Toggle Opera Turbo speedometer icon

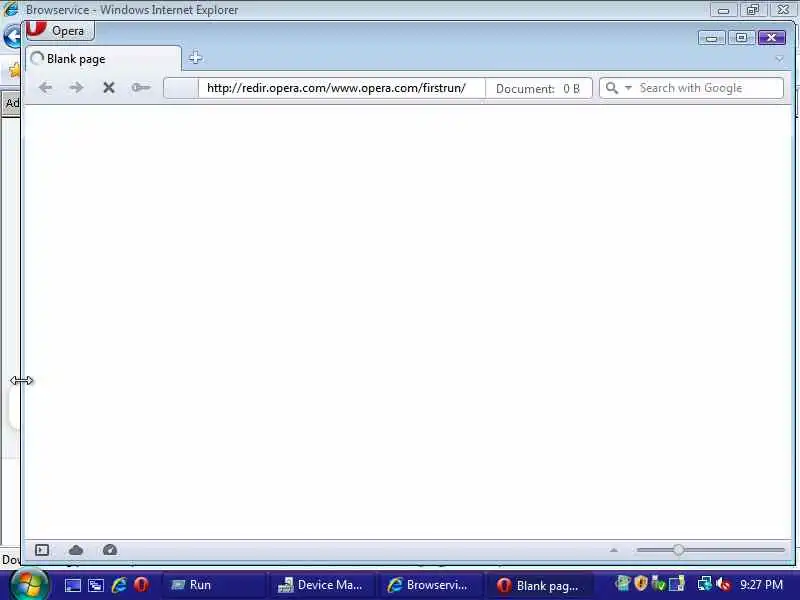click(x=110, y=550)
